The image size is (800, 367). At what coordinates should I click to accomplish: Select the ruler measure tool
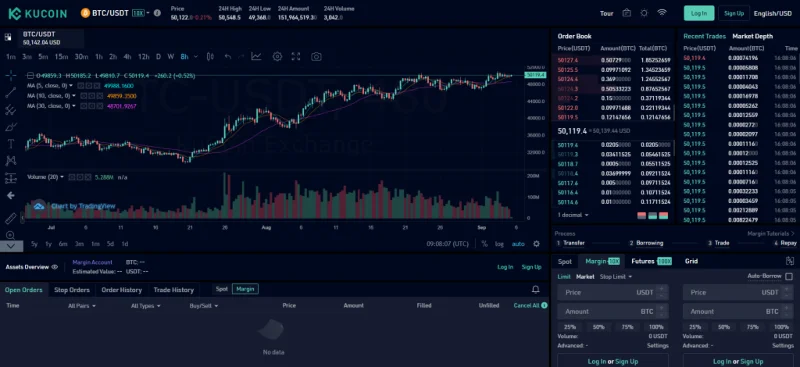[10, 218]
